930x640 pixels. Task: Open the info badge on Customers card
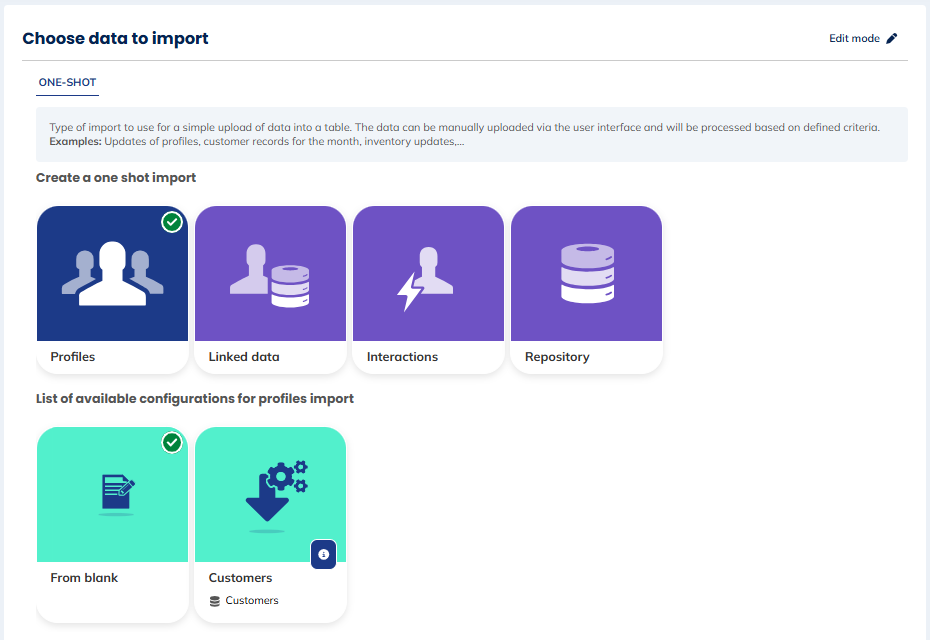pyautogui.click(x=323, y=554)
